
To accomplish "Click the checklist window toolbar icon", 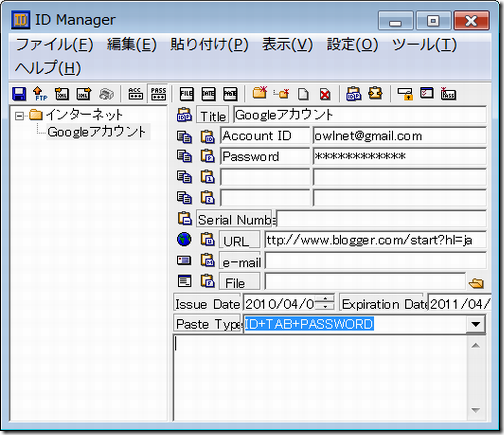I will (x=427, y=93).
